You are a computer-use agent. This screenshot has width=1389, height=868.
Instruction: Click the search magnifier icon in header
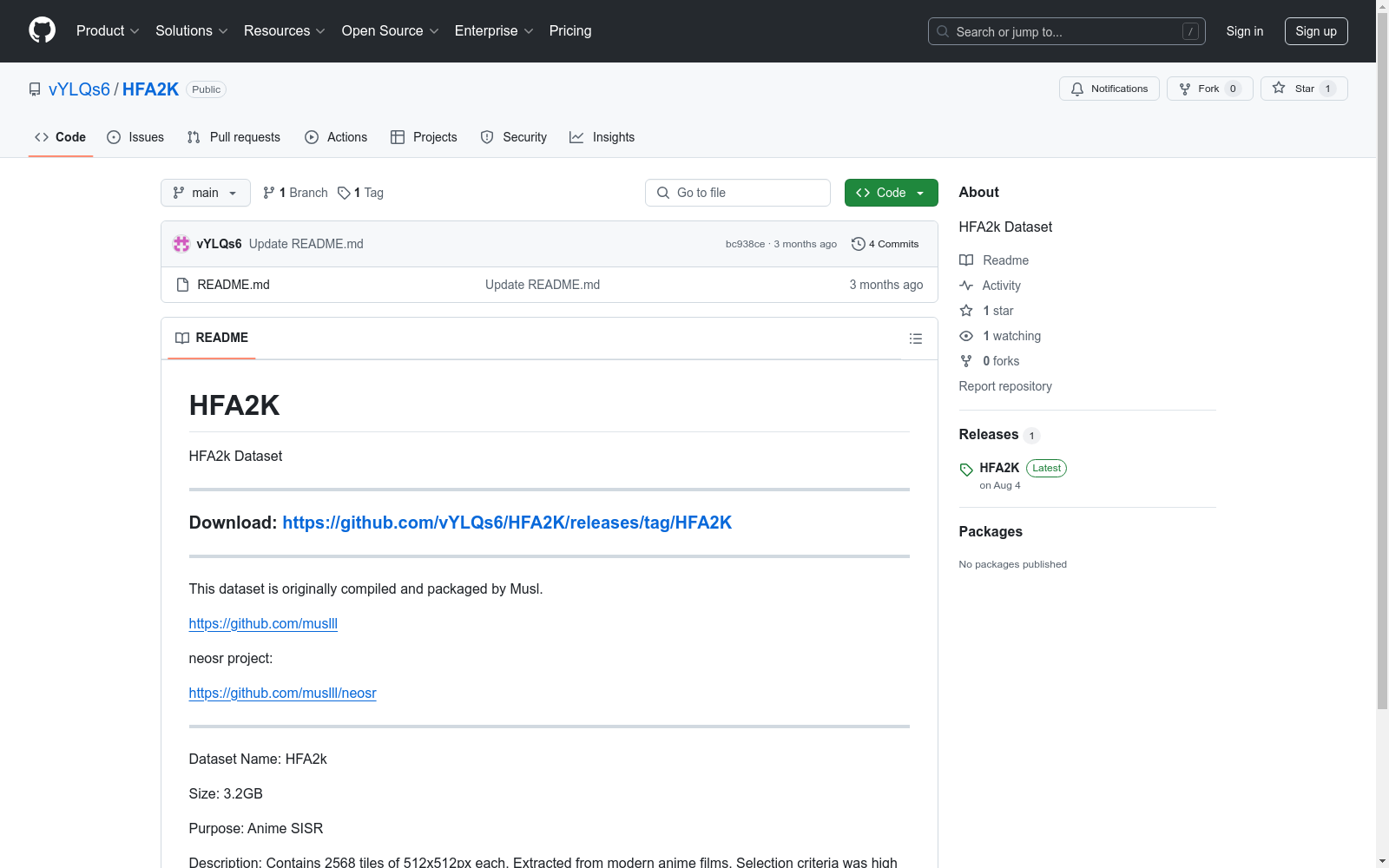tap(943, 31)
